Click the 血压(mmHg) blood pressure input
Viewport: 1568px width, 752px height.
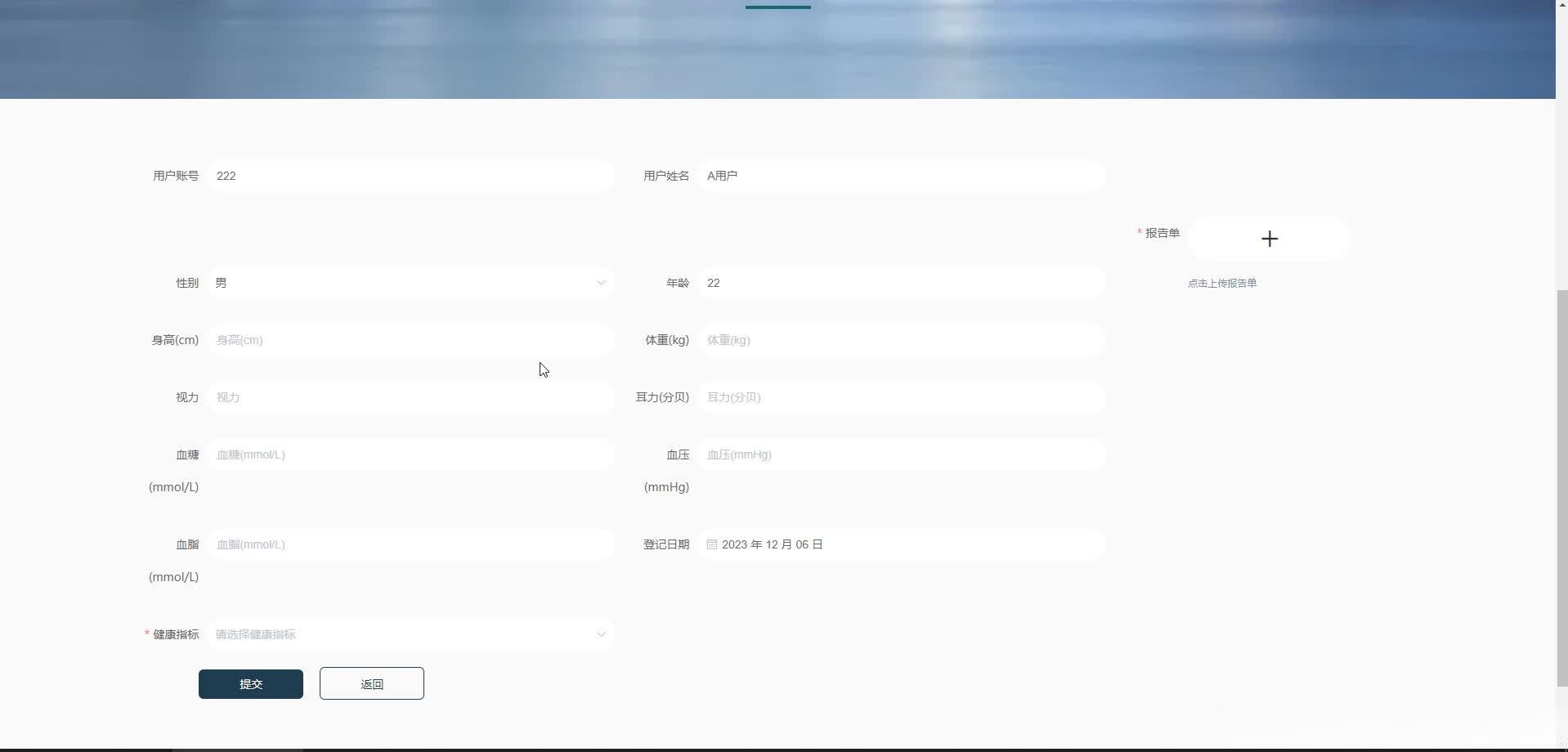[x=901, y=454]
